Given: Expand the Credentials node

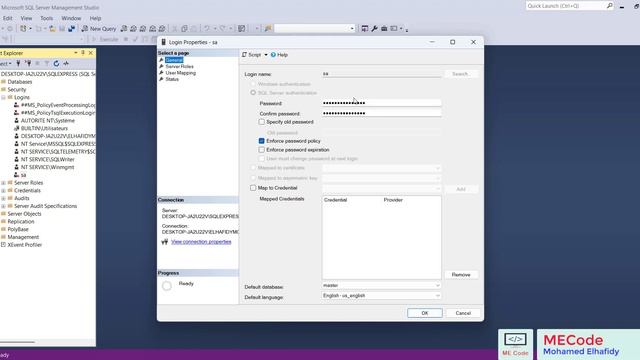Looking at the screenshot, I should (3, 191).
